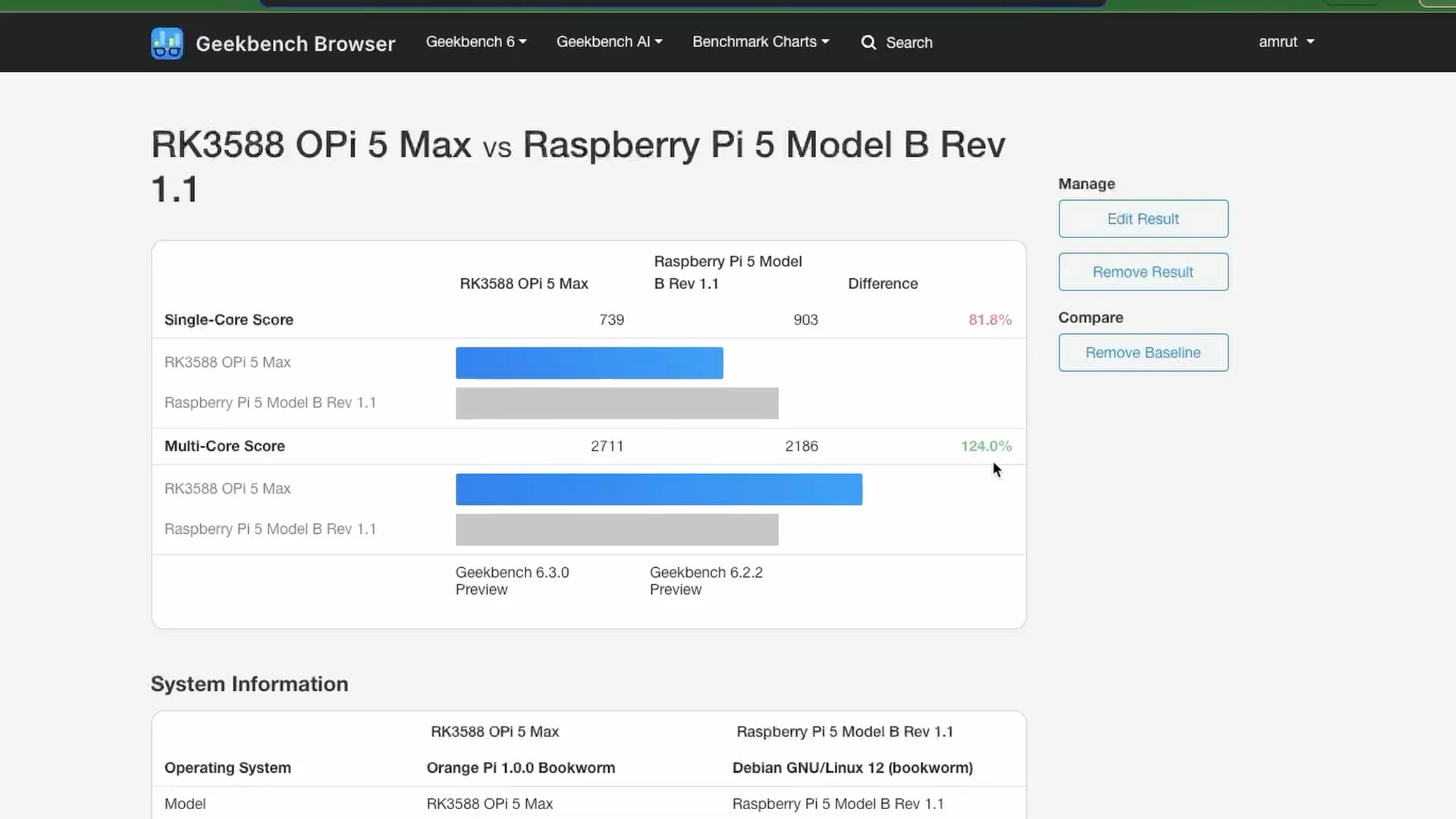Screen dimensions: 1456x819
Task: Select the 81.8% difference value
Action: tap(990, 320)
